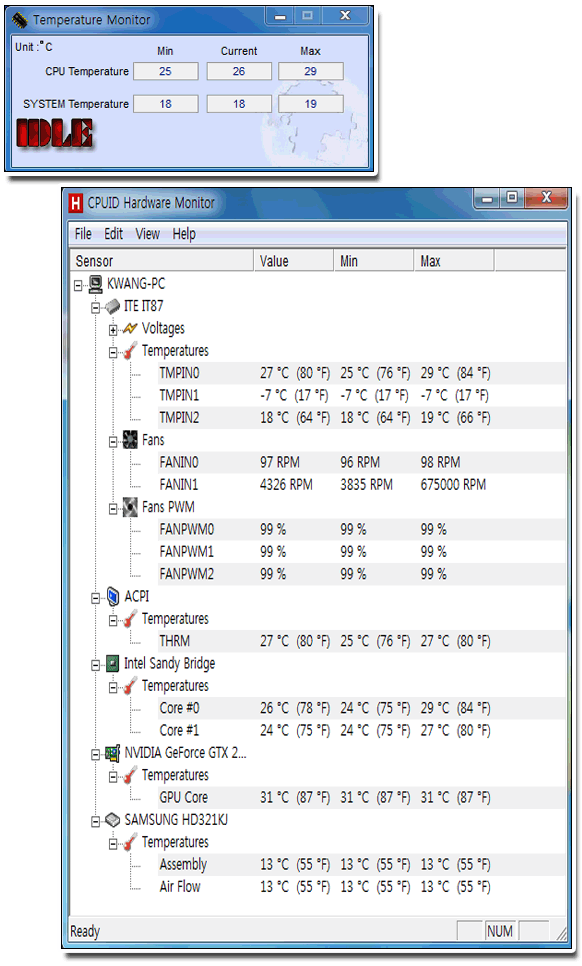Click the Value column header

(x=294, y=261)
